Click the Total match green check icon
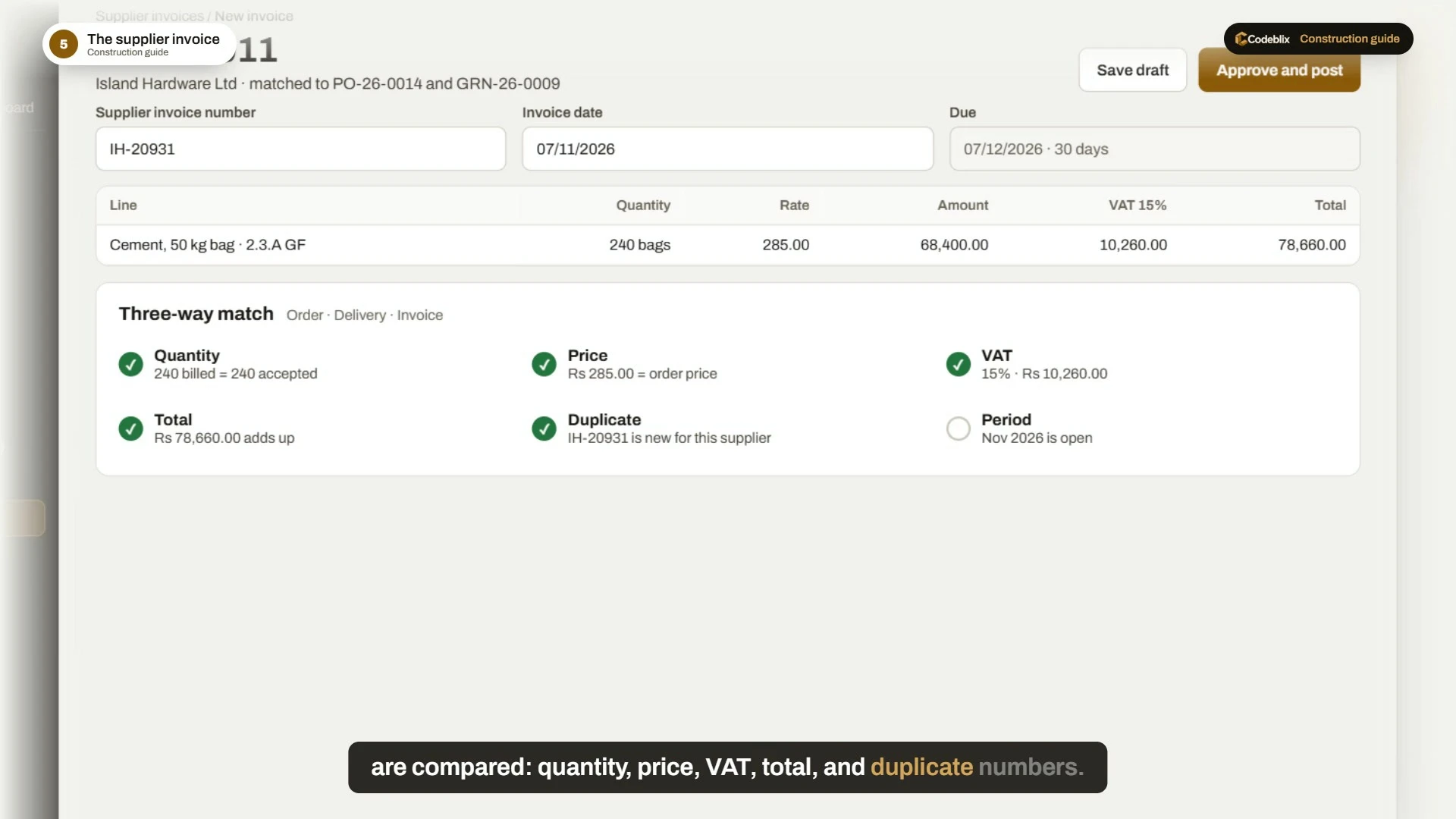Viewport: 1456px width, 819px height. 130,429
